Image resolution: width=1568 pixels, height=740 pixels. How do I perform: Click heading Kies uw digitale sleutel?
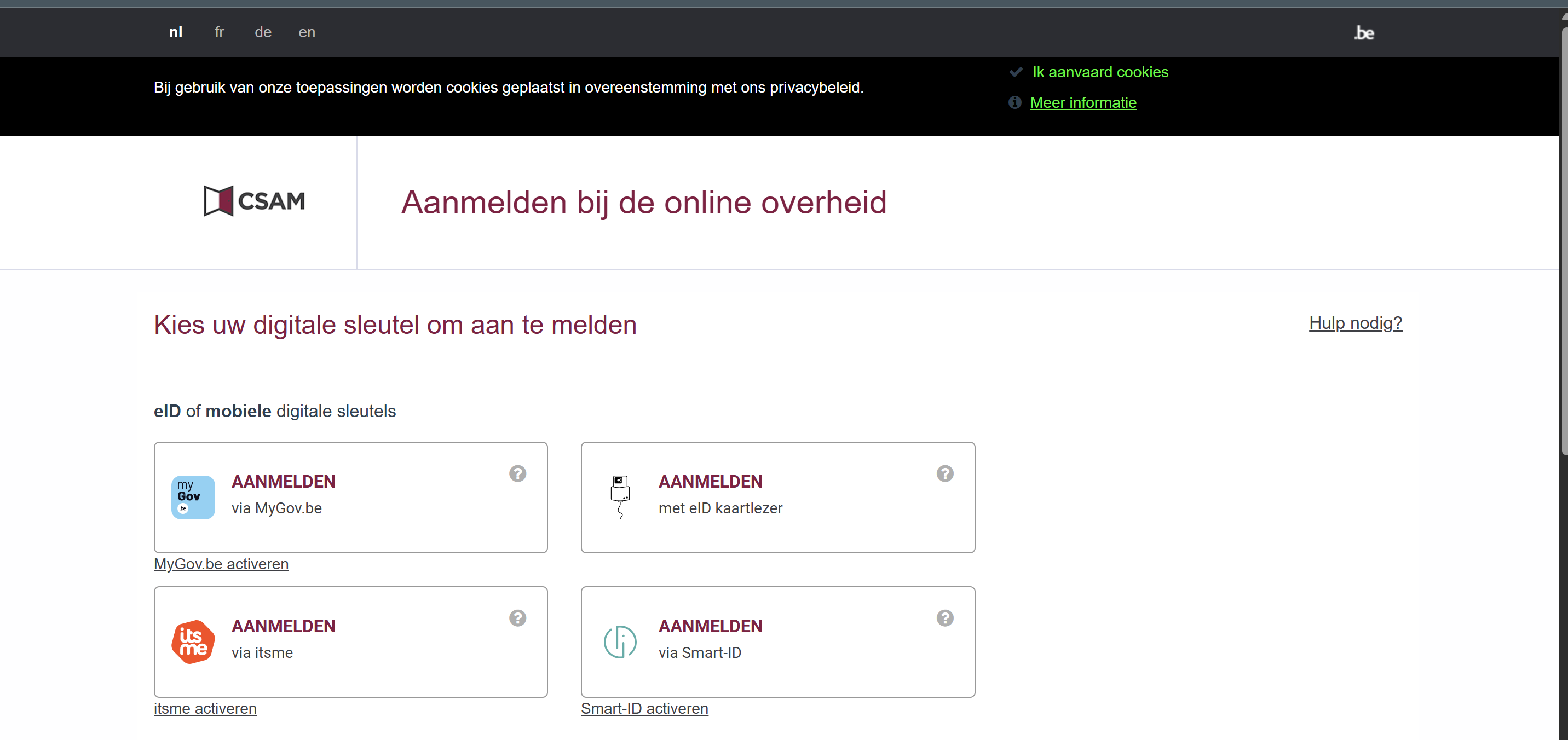point(395,325)
